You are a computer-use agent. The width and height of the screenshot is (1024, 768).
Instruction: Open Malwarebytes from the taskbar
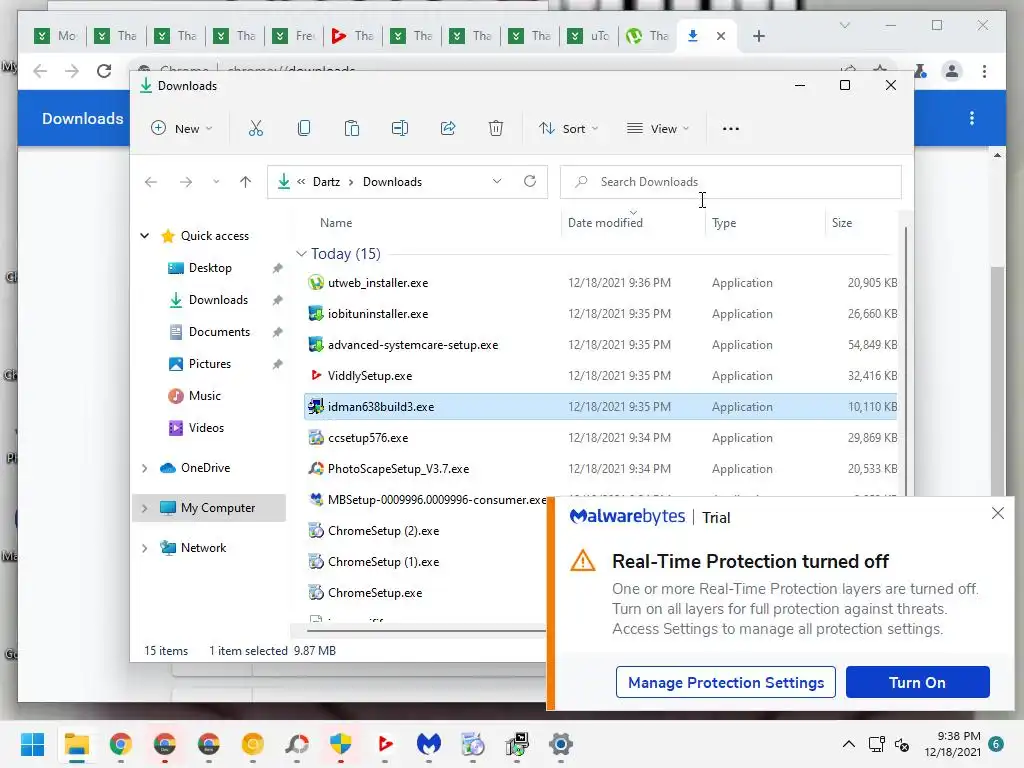click(x=428, y=744)
